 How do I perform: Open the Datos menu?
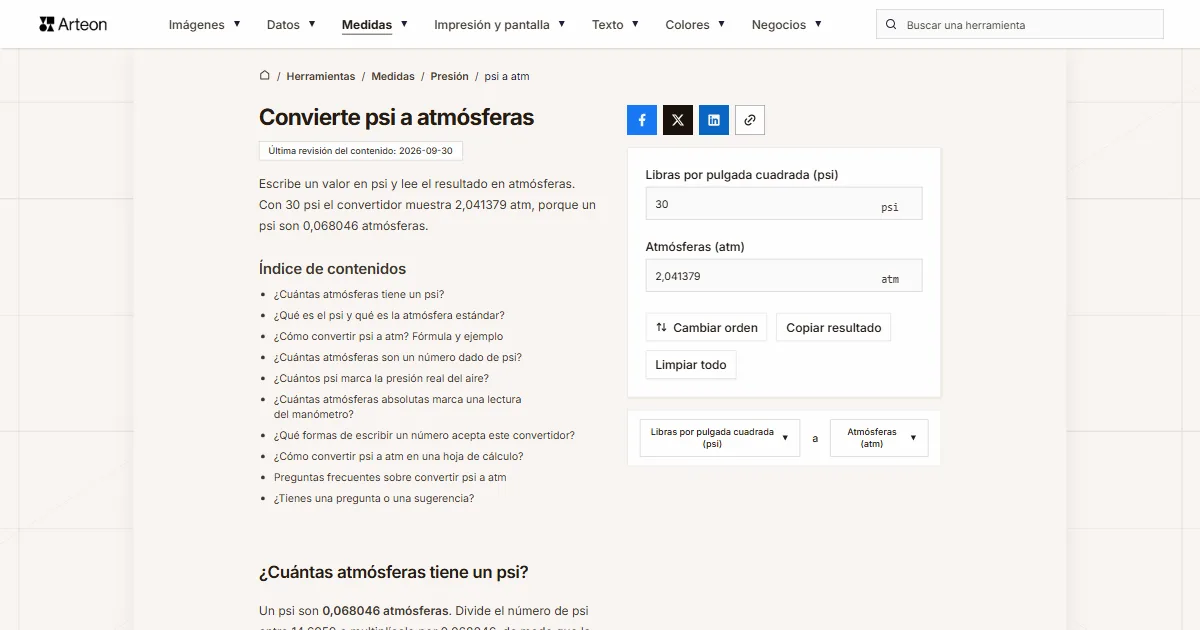[x=291, y=25]
